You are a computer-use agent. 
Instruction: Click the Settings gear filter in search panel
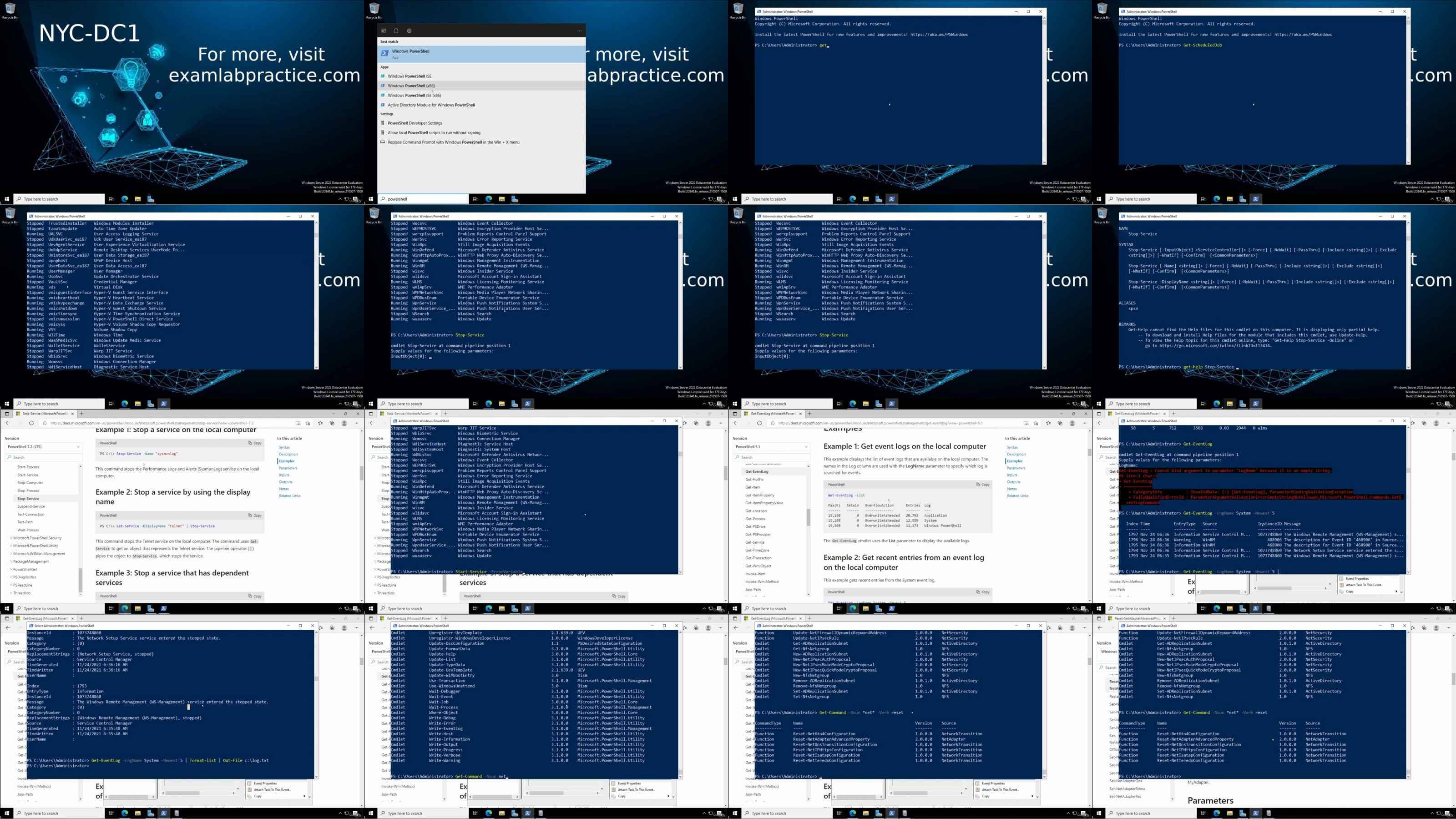pyautogui.click(x=409, y=31)
